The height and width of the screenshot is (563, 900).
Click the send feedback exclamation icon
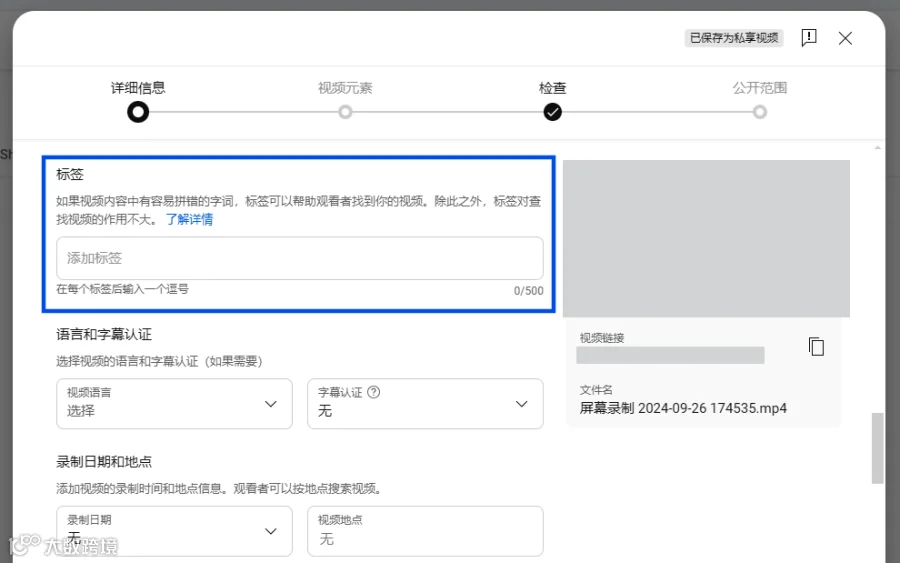(809, 38)
